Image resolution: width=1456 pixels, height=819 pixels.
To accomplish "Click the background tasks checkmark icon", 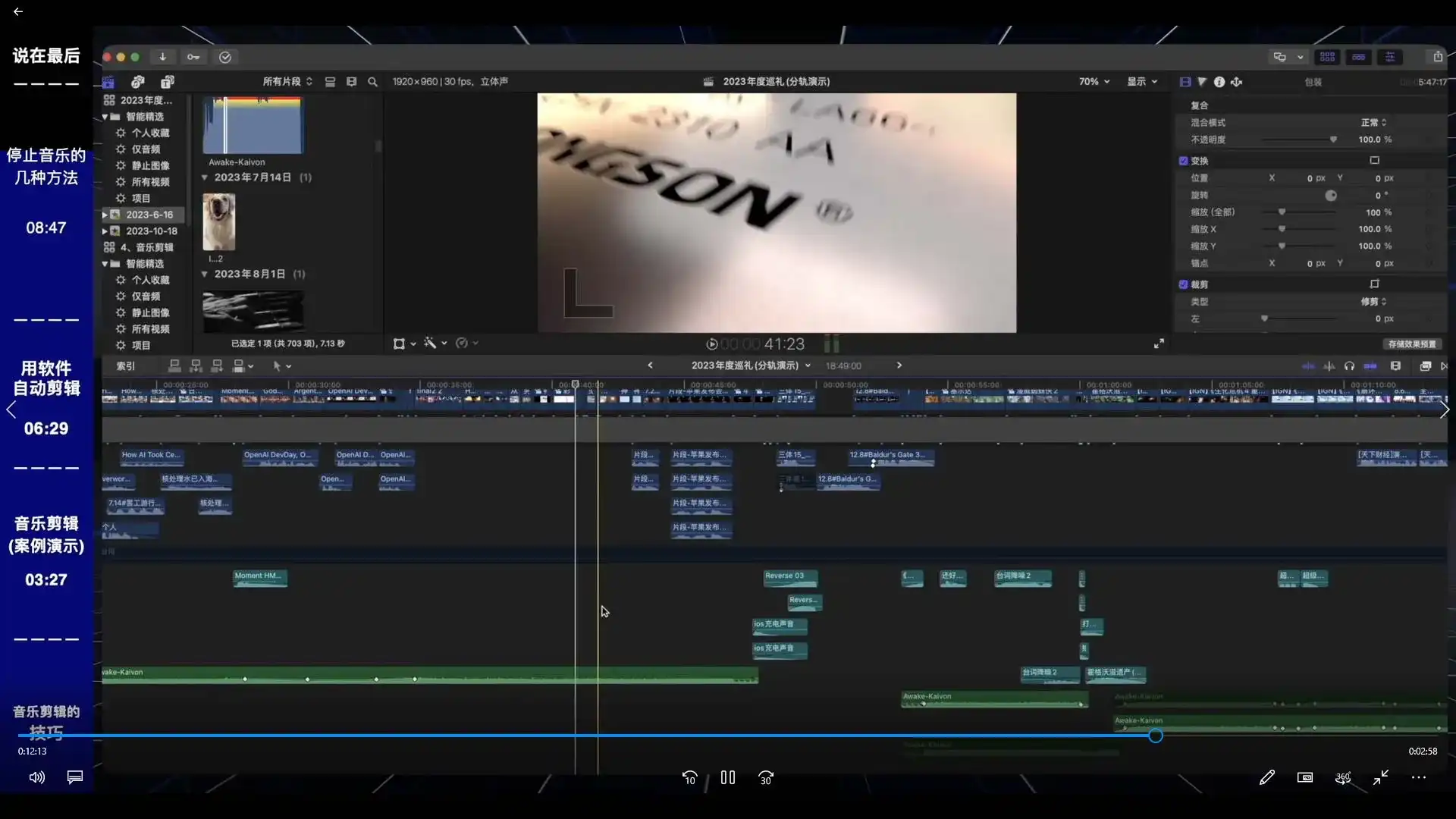I will (x=225, y=57).
